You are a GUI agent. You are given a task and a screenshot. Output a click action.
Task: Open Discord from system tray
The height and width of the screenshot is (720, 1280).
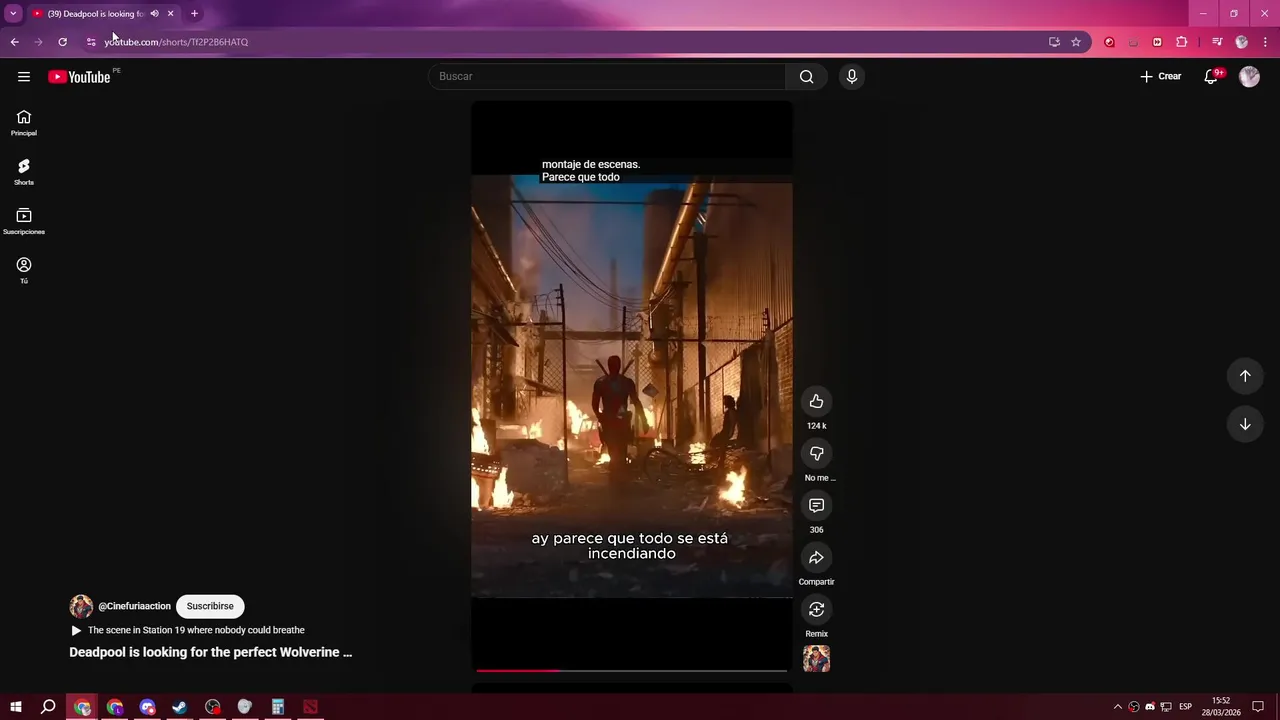(x=1150, y=707)
